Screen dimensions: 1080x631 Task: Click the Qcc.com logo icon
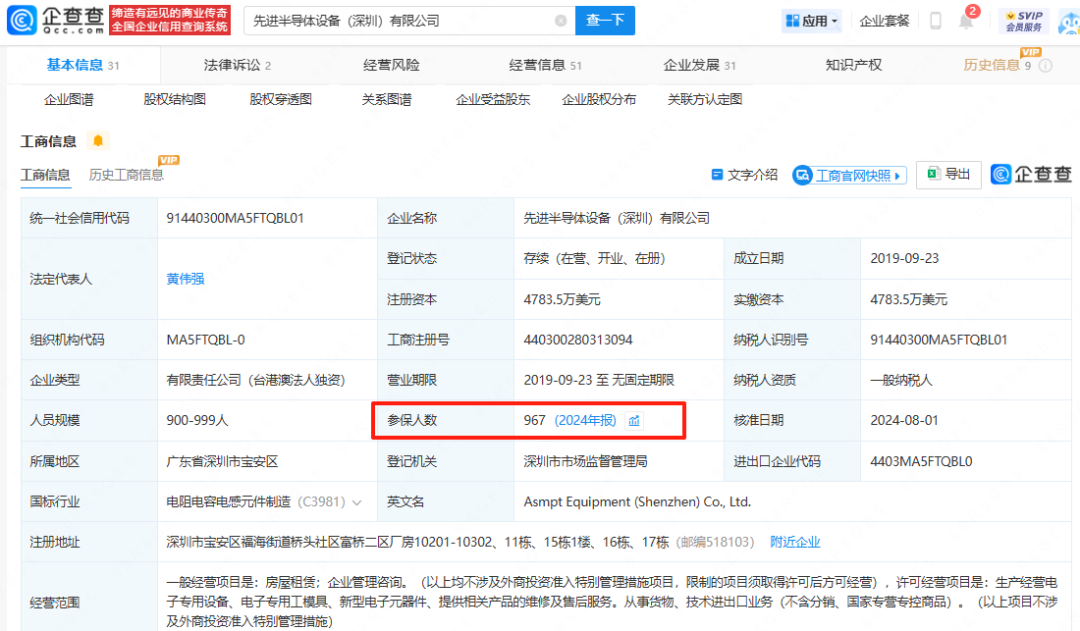click(x=21, y=20)
